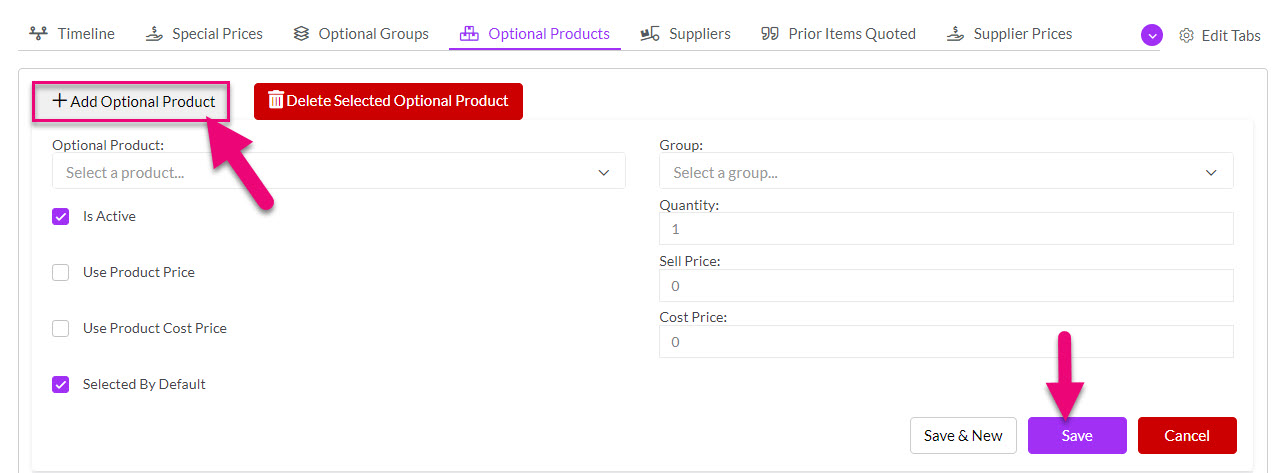Add an optional product

pyautogui.click(x=133, y=101)
